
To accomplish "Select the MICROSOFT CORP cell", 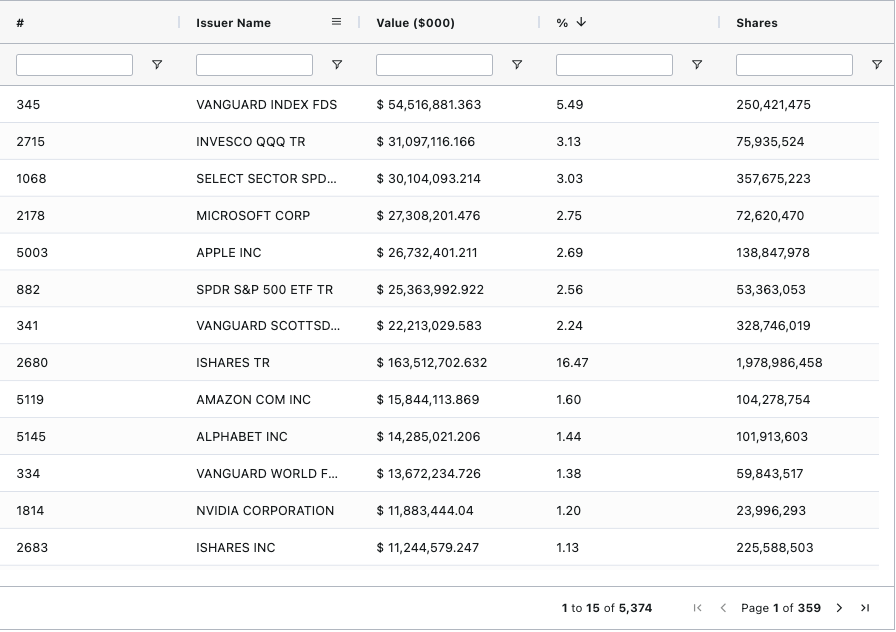I will [253, 215].
